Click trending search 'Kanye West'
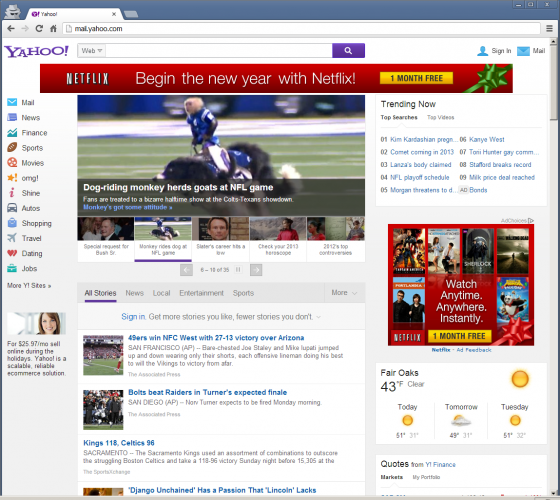The width and height of the screenshot is (560, 500). [x=487, y=140]
